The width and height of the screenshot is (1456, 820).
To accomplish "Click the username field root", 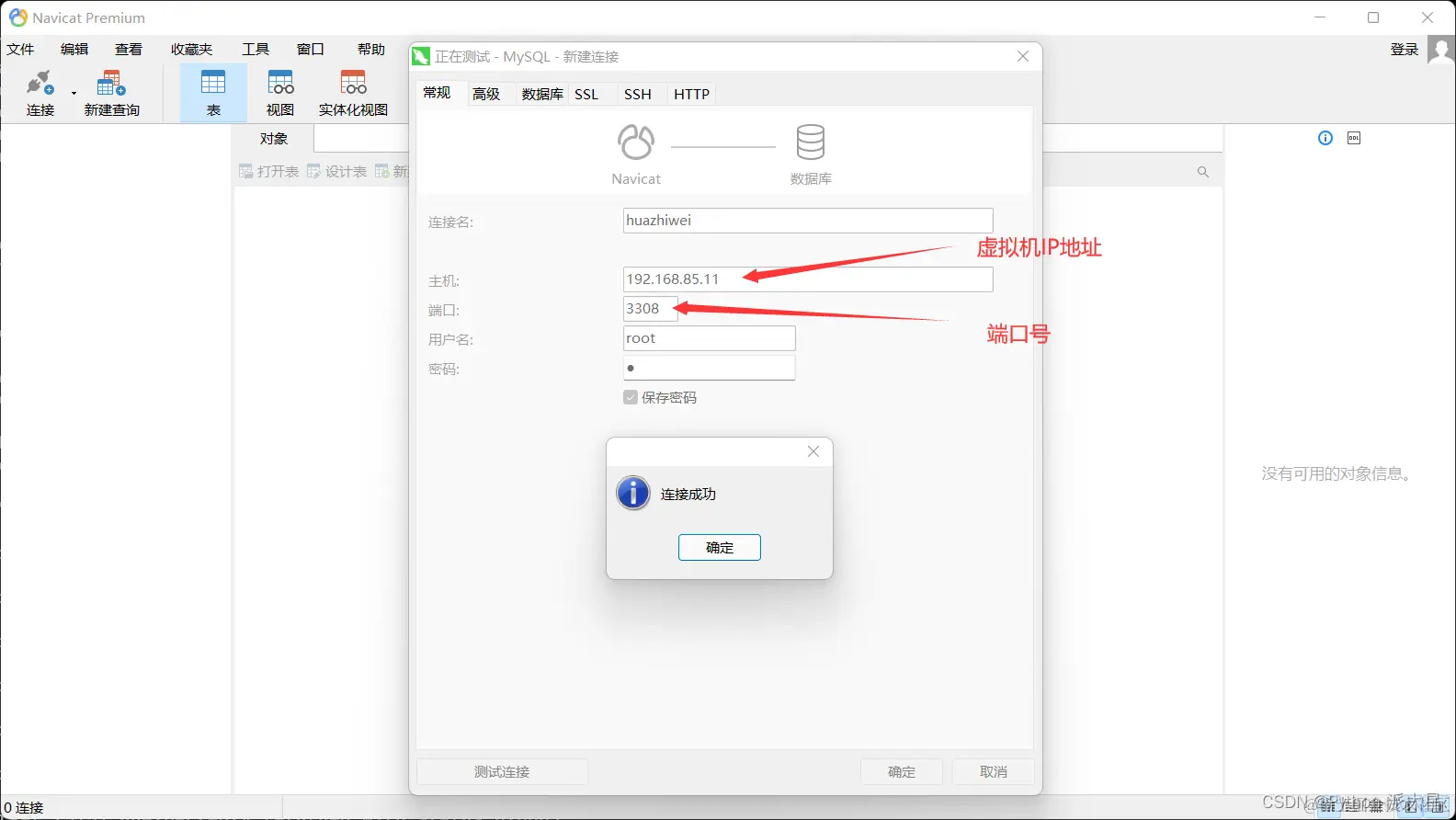I will [709, 338].
